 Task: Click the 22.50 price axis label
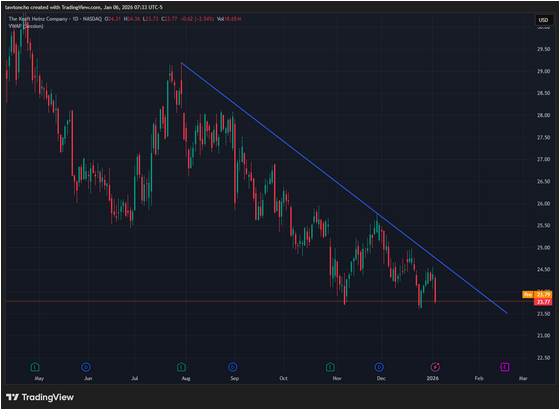543,358
